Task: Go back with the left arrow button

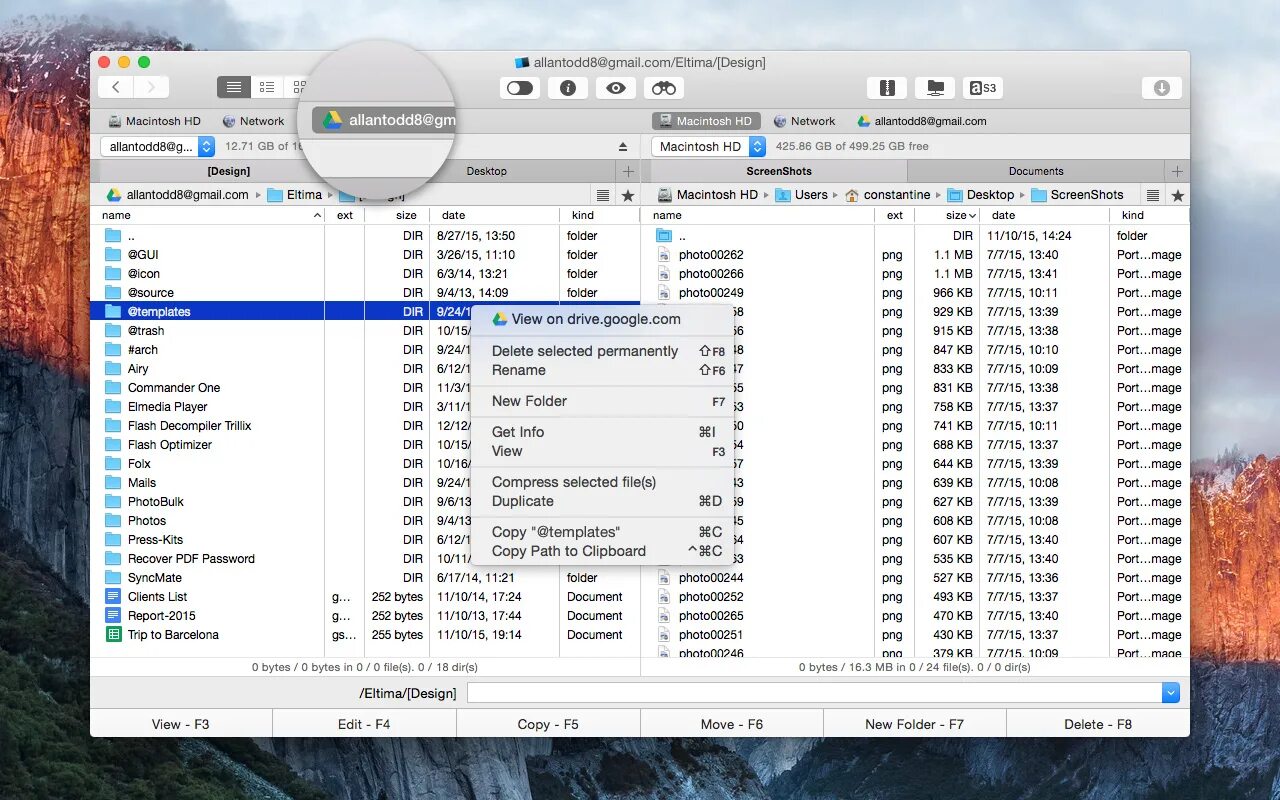Action: point(116,88)
